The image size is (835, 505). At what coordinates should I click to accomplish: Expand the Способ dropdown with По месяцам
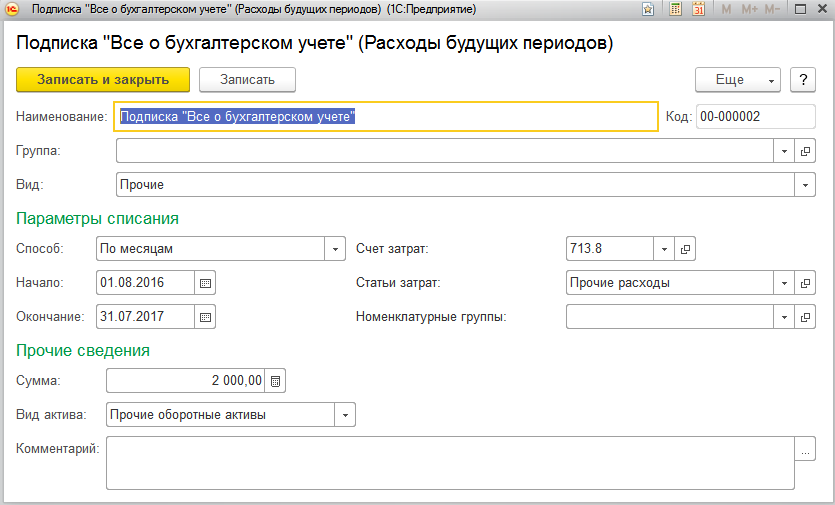coord(335,249)
